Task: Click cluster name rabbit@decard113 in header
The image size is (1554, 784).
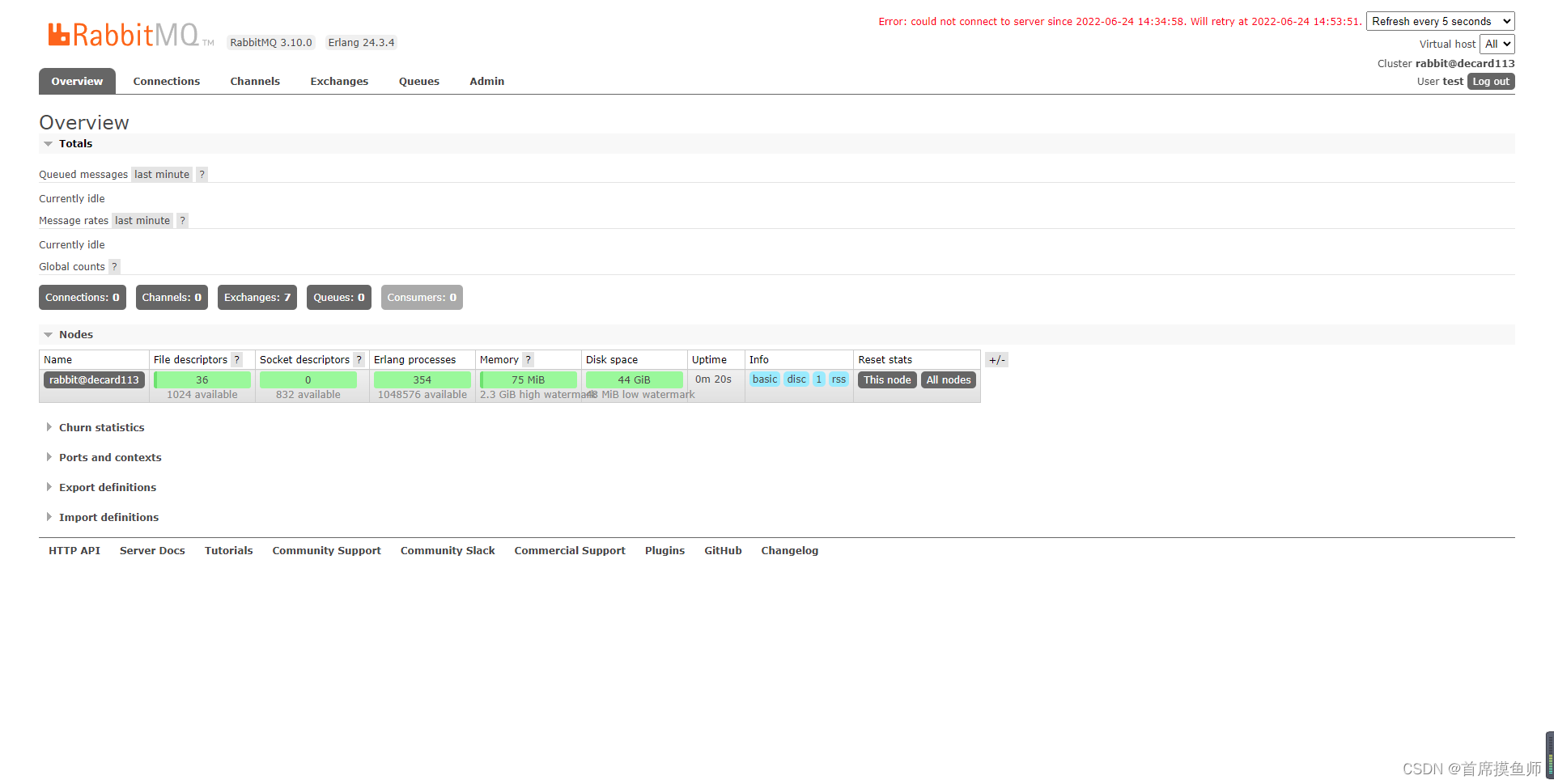Action: tap(1465, 64)
